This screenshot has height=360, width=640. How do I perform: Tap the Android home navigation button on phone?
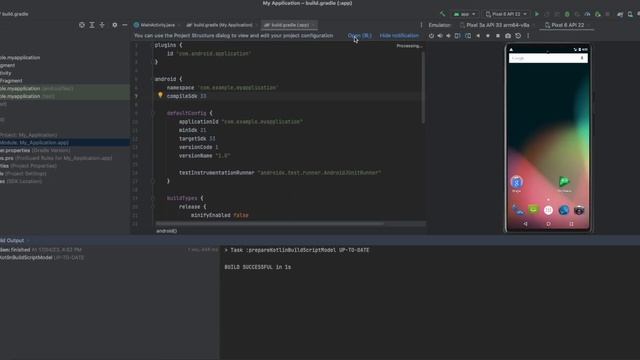click(x=548, y=224)
